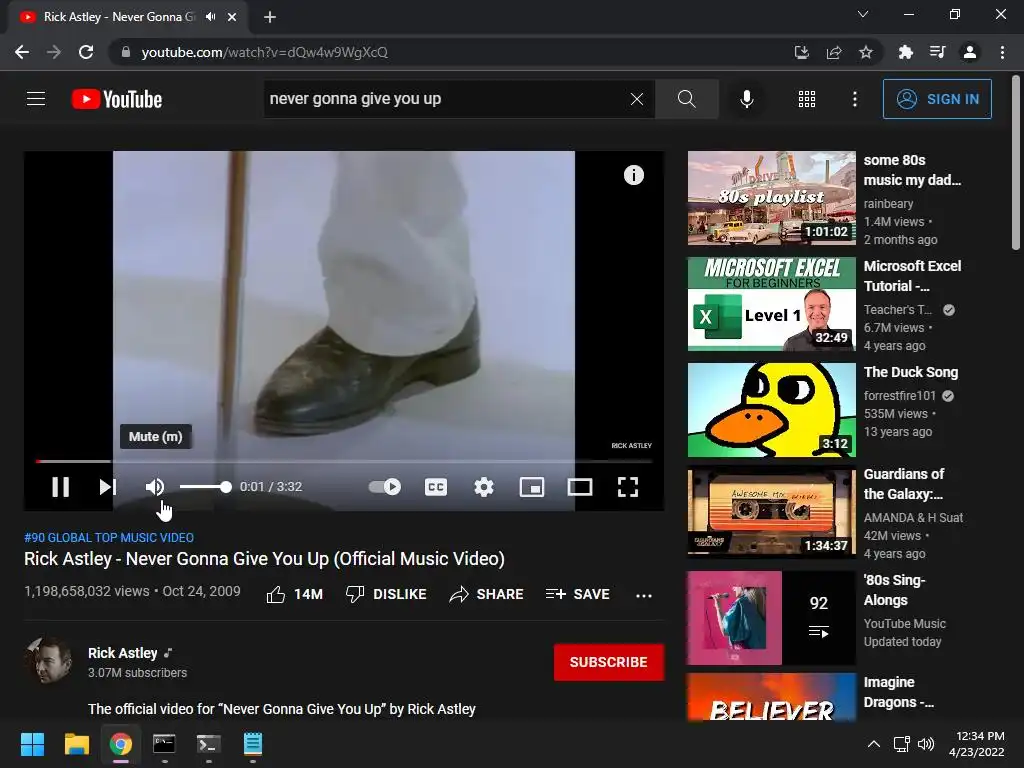The height and width of the screenshot is (768, 1024).
Task: Enter full screen mode
Action: (628, 487)
